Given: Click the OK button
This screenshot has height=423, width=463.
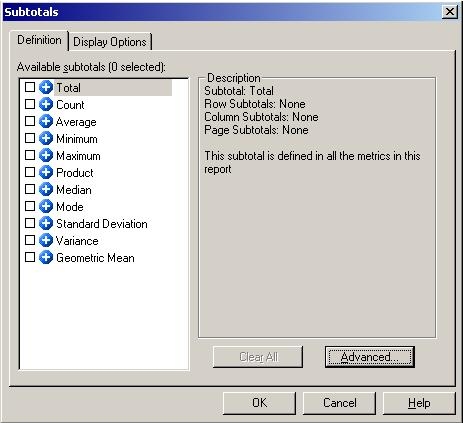Looking at the screenshot, I should point(259,403).
